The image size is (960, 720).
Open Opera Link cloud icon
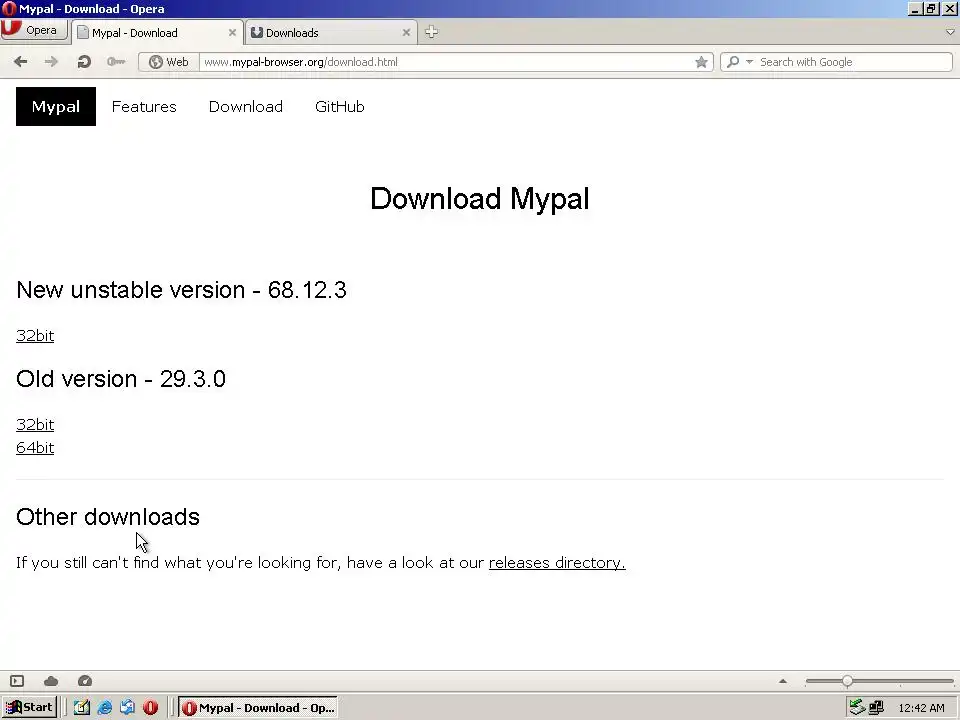pos(51,681)
